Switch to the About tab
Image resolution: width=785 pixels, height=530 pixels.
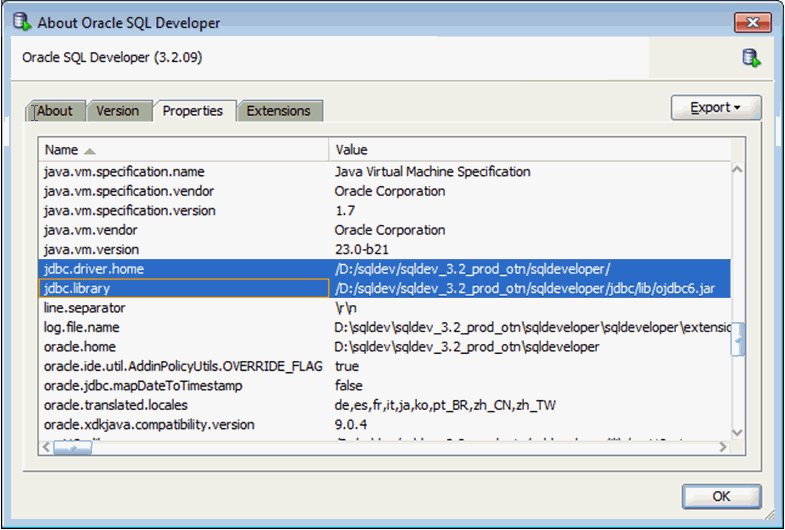[x=55, y=111]
